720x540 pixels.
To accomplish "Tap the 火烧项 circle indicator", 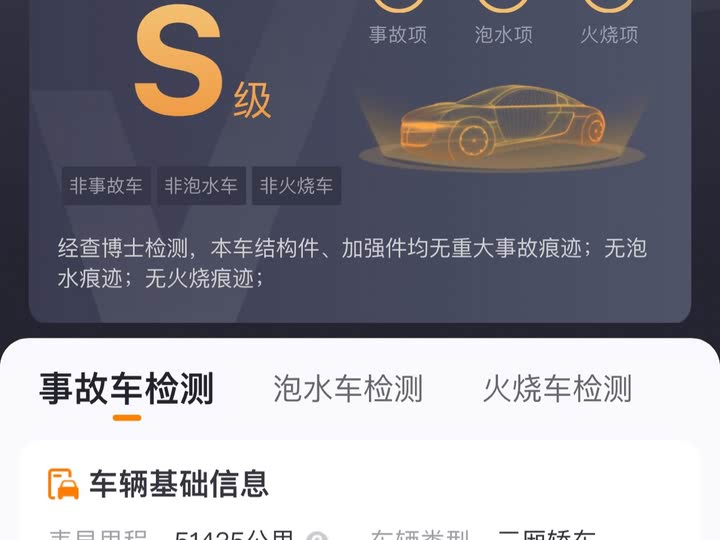I will click(x=609, y=6).
